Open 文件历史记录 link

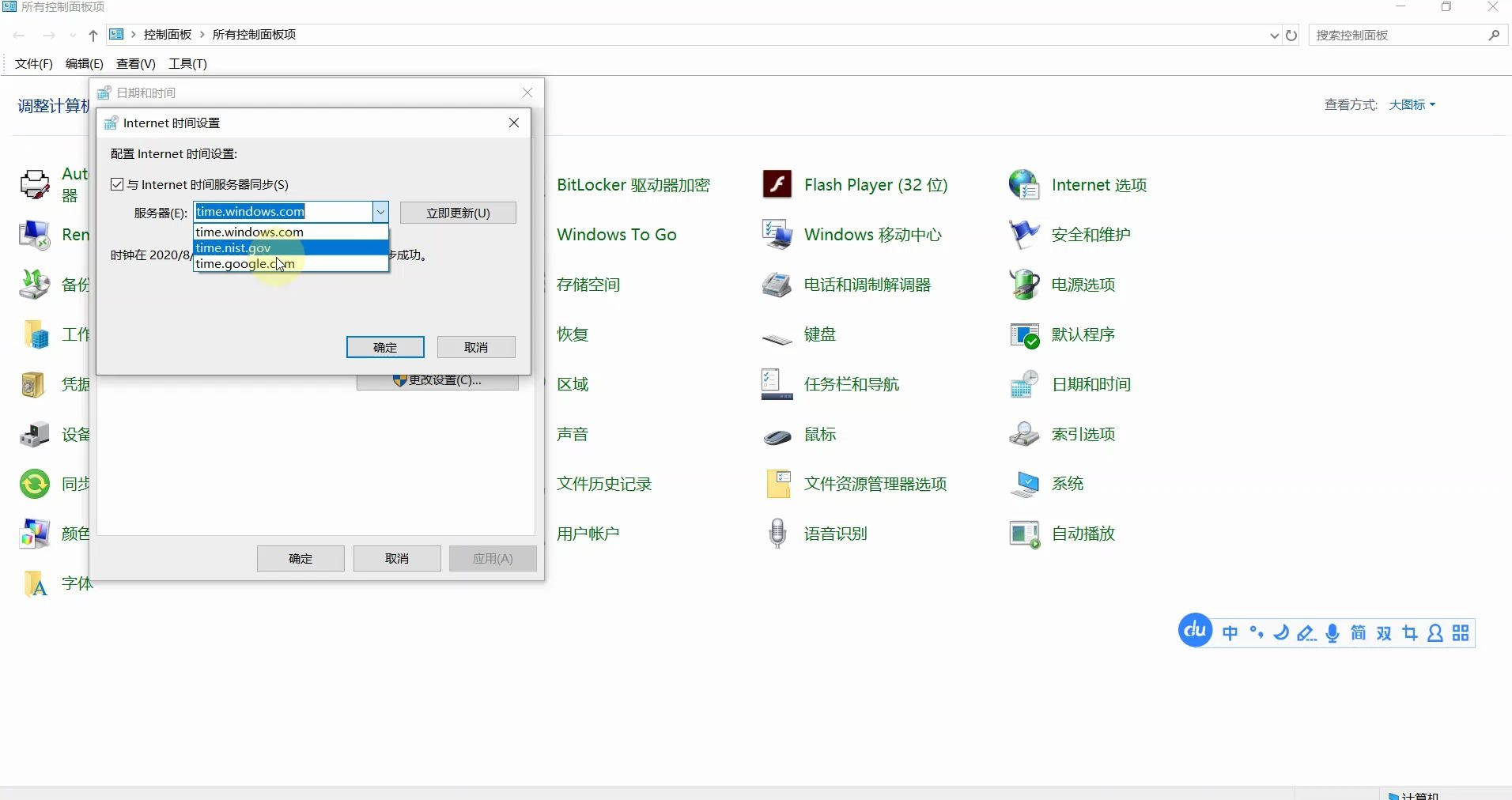pyautogui.click(x=604, y=483)
